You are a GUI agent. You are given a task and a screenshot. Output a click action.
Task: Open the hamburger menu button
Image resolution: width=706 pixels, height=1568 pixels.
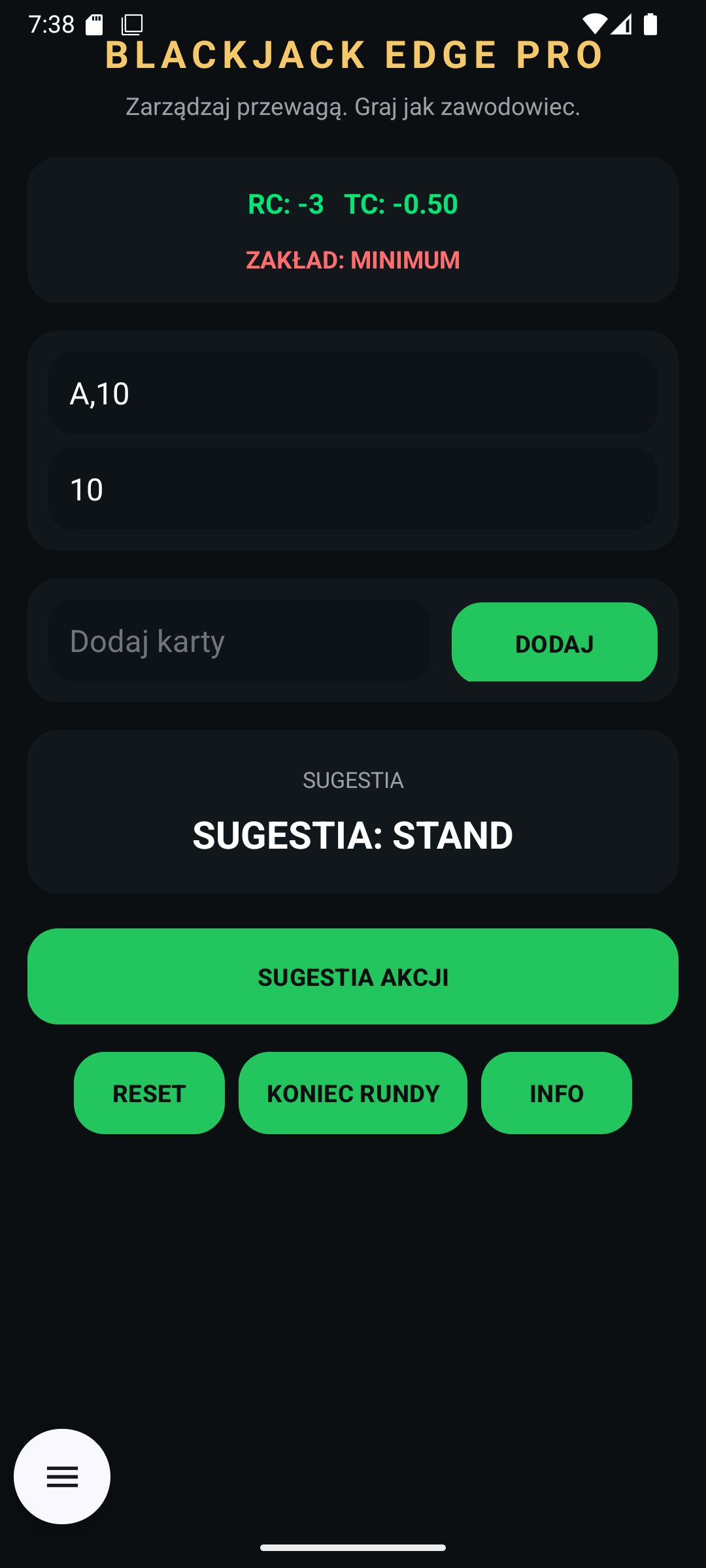click(62, 1476)
